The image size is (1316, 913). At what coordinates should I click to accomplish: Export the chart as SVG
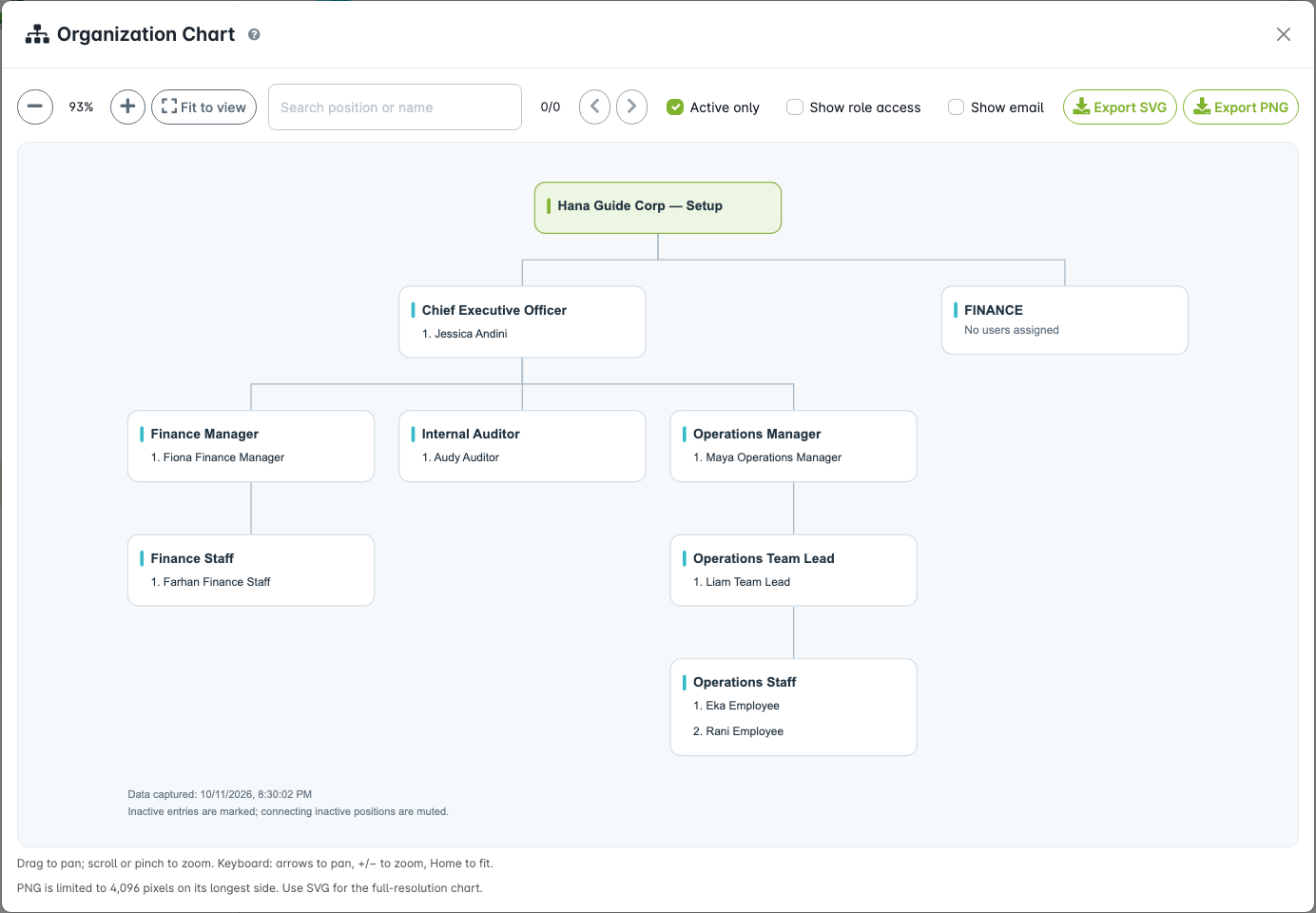tap(1120, 107)
